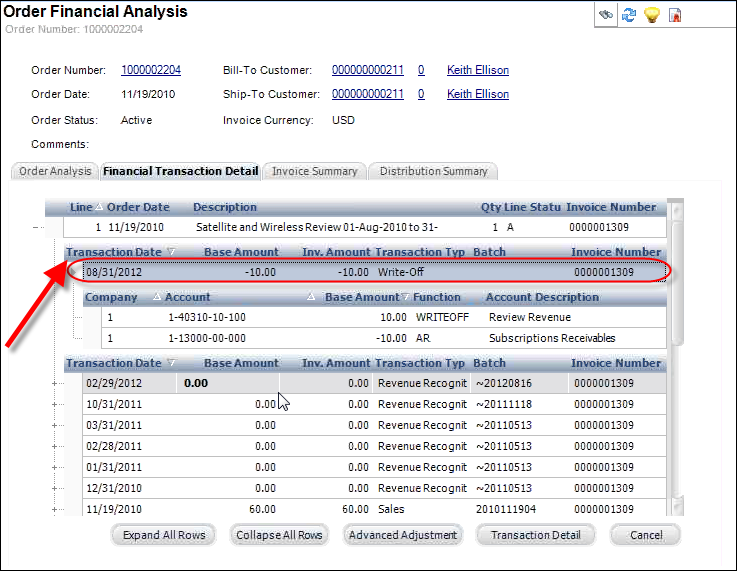
Task: Expand the 10/31/2011 transaction row
Action: tap(55, 404)
